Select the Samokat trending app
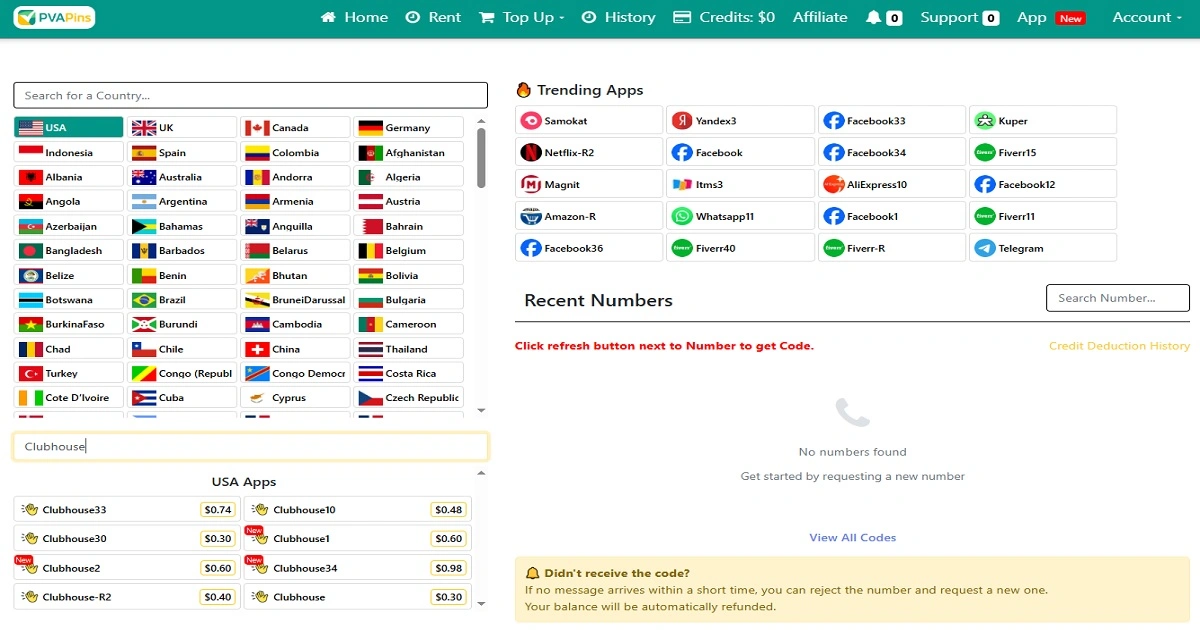1200x630 pixels. click(x=589, y=120)
